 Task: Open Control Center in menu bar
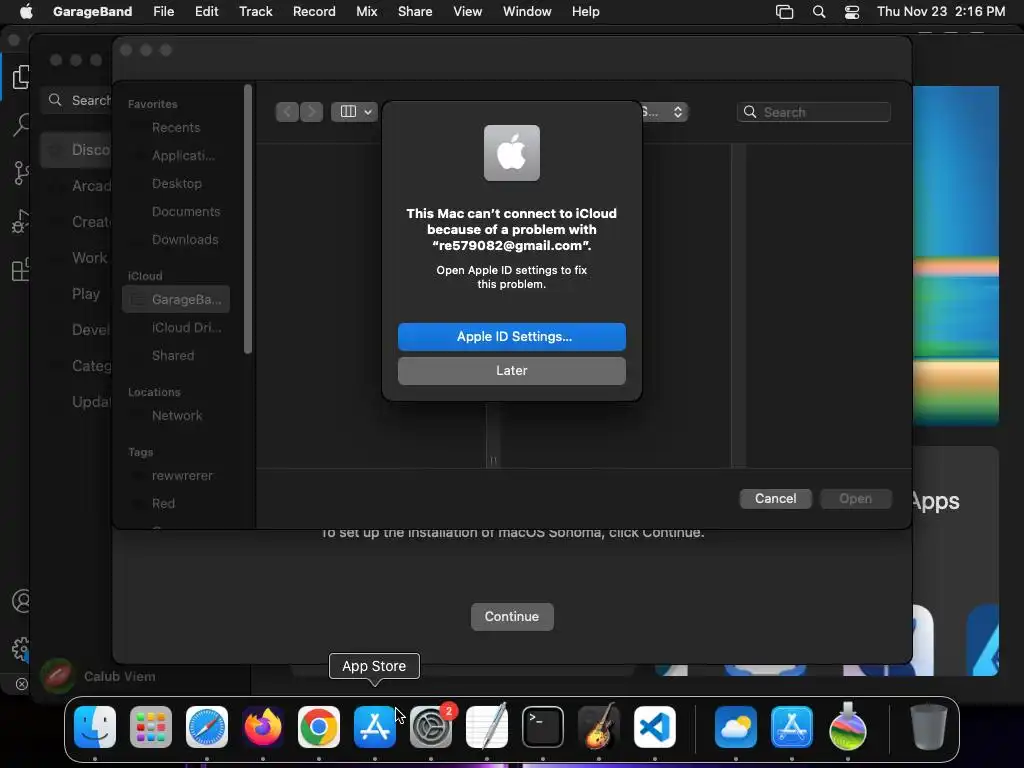pos(852,12)
